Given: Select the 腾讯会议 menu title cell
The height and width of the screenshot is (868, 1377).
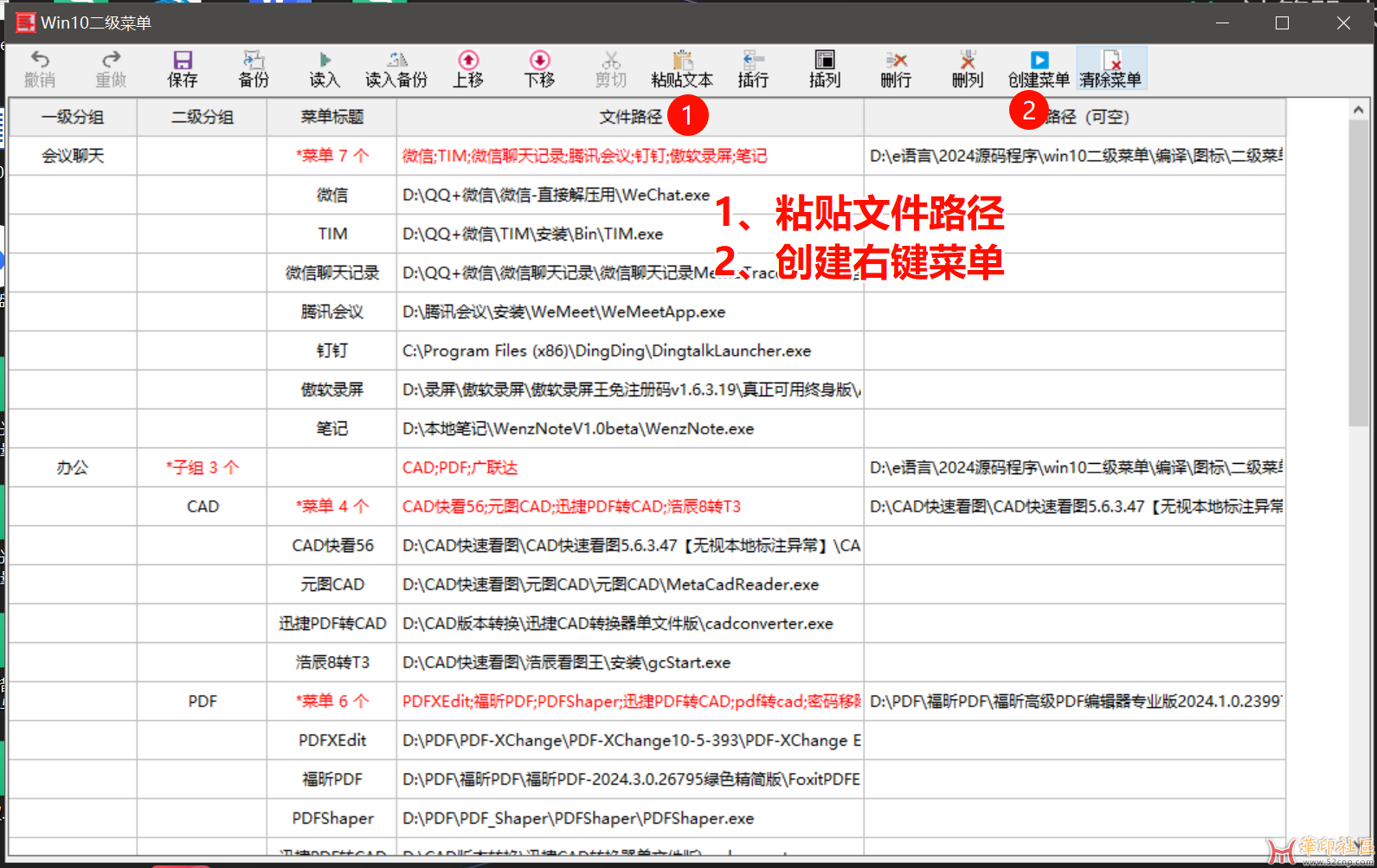Looking at the screenshot, I should tap(332, 312).
